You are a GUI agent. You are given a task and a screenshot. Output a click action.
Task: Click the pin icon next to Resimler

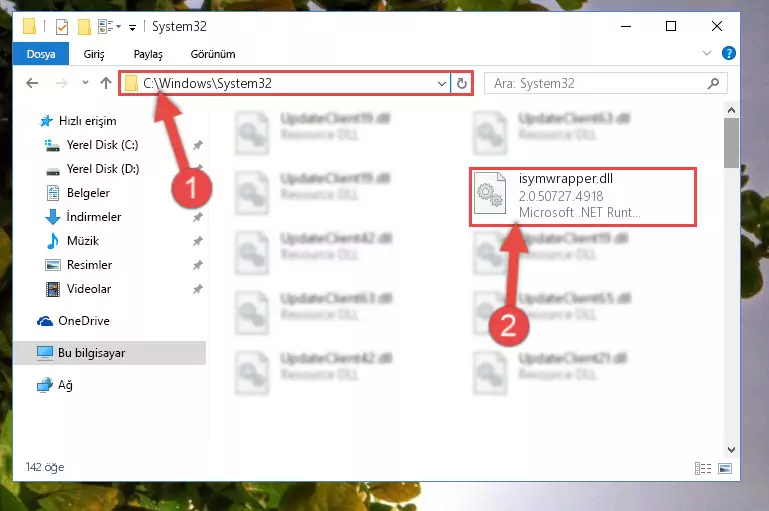(x=197, y=265)
